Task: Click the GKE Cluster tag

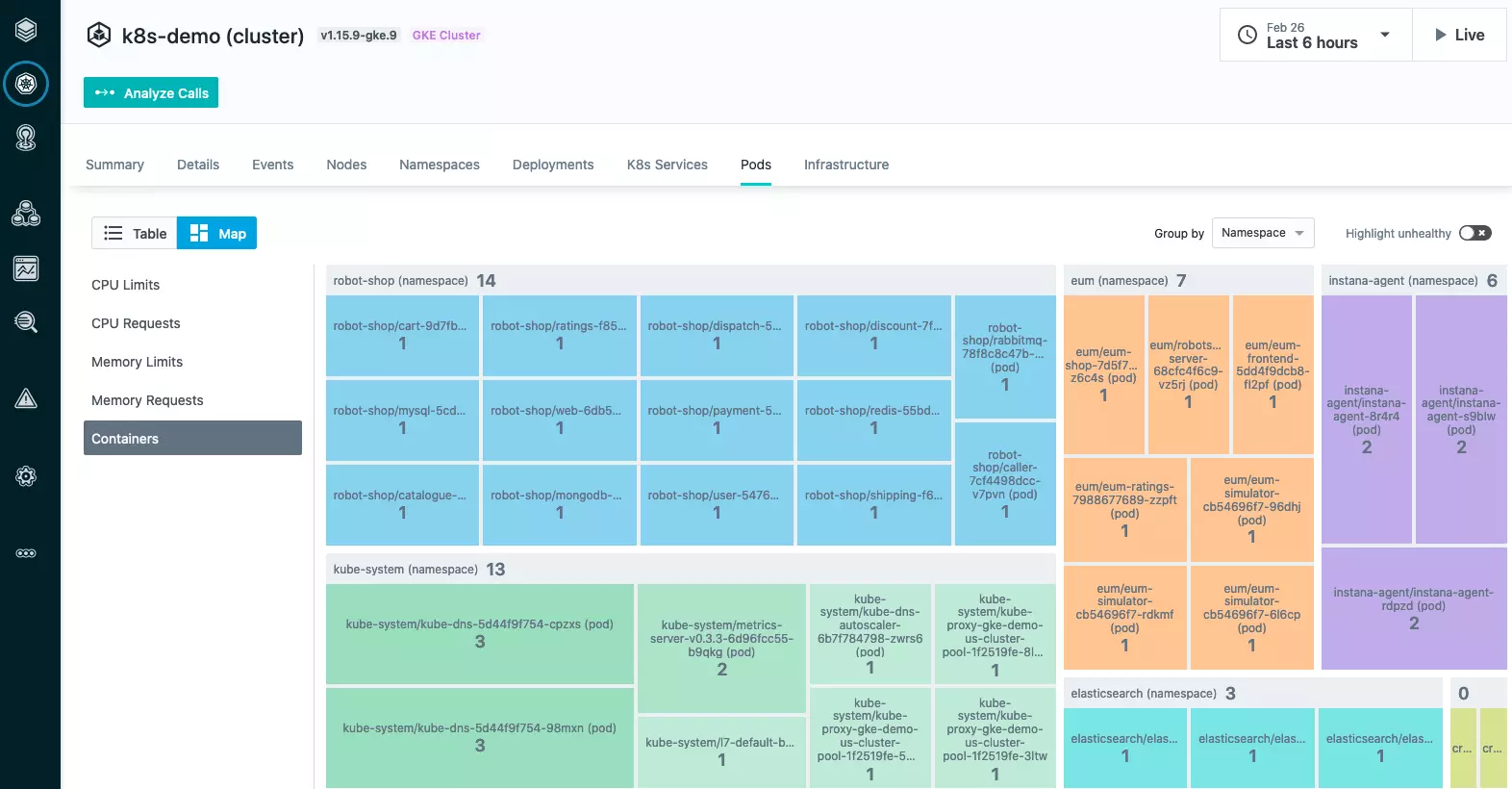Action: [x=446, y=36]
